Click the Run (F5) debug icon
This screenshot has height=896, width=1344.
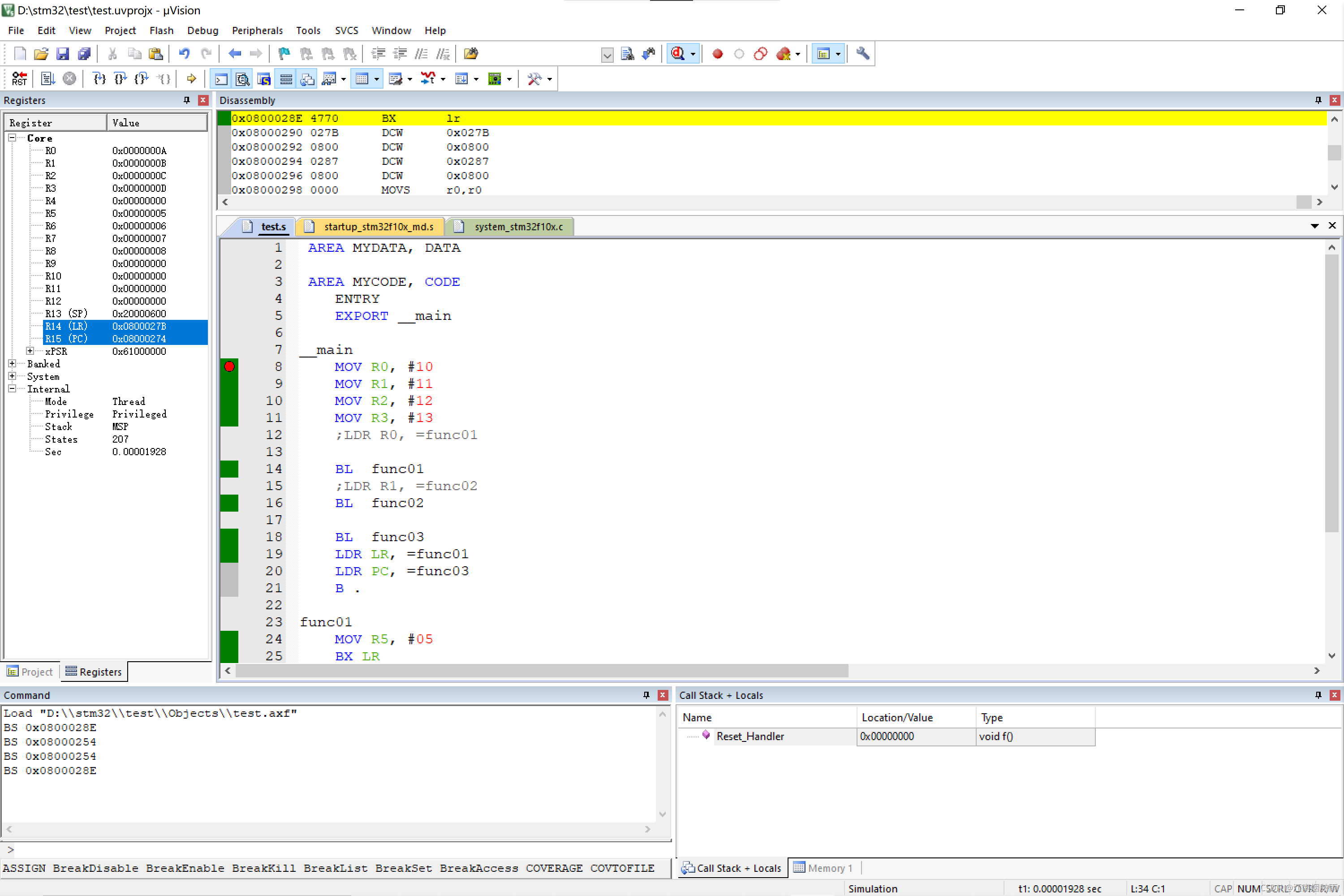pyautogui.click(x=48, y=79)
